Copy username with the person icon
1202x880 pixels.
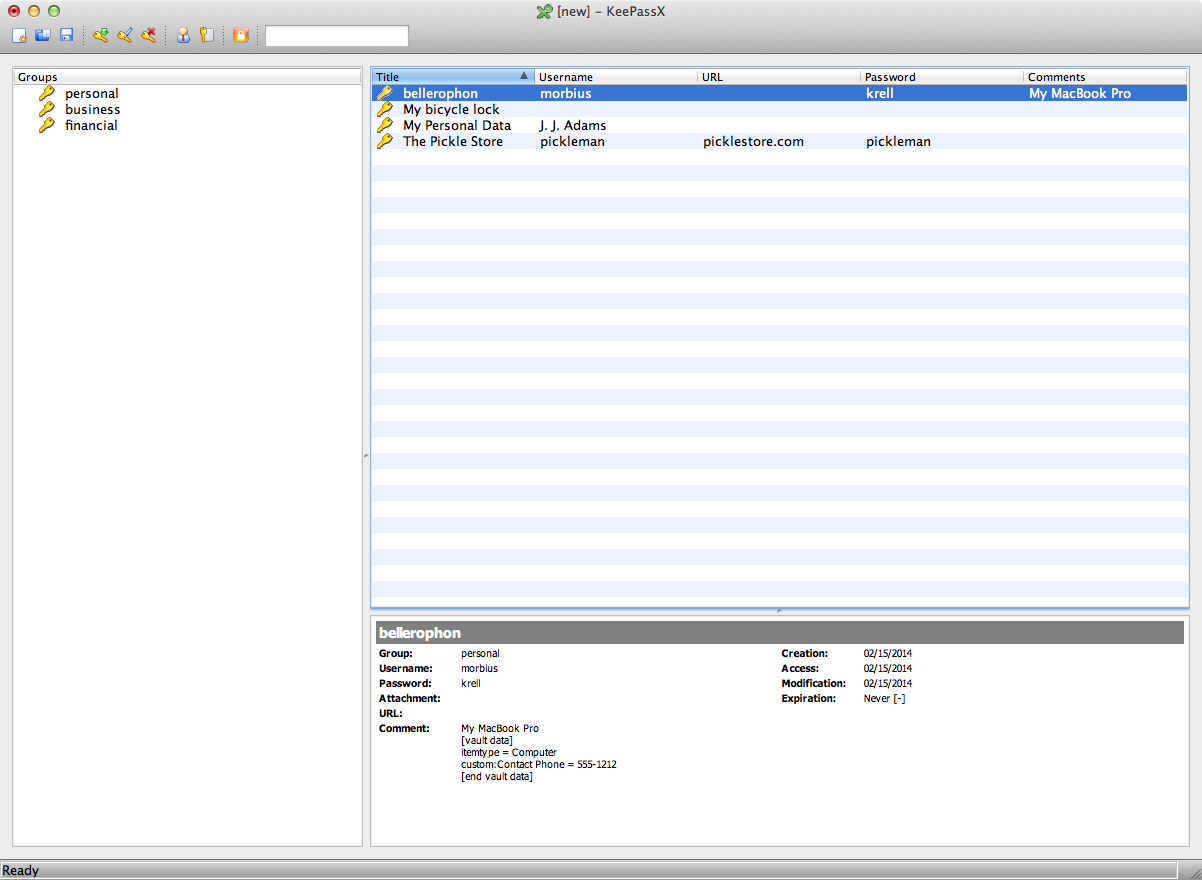[x=183, y=36]
